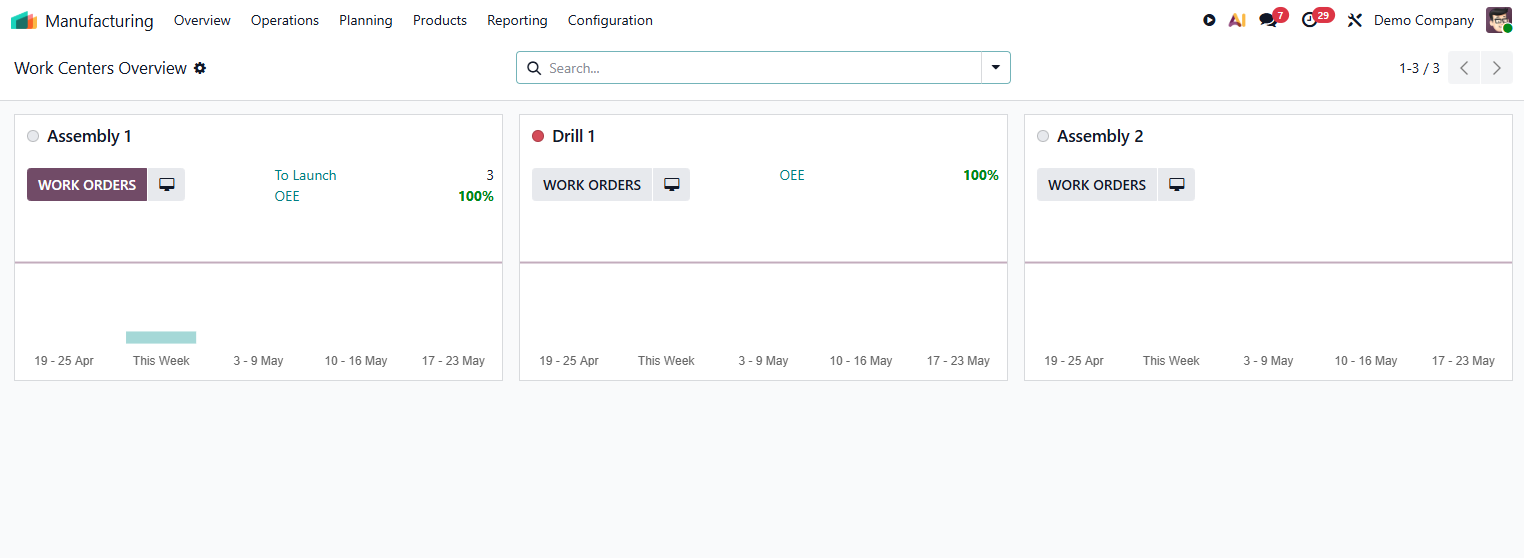Open the Overview menu
The width and height of the screenshot is (1524, 558).
pos(202,20)
